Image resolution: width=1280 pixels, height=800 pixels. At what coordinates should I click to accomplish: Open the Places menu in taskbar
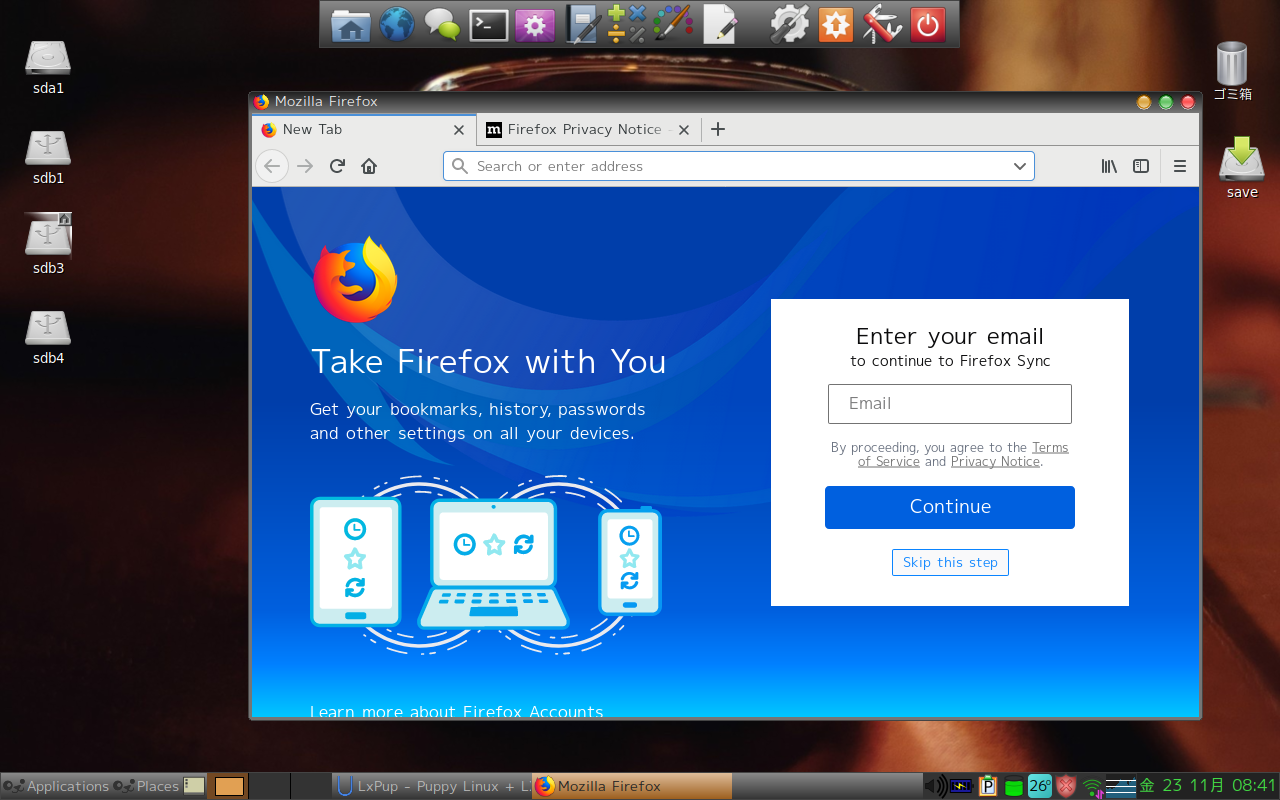click(x=146, y=786)
